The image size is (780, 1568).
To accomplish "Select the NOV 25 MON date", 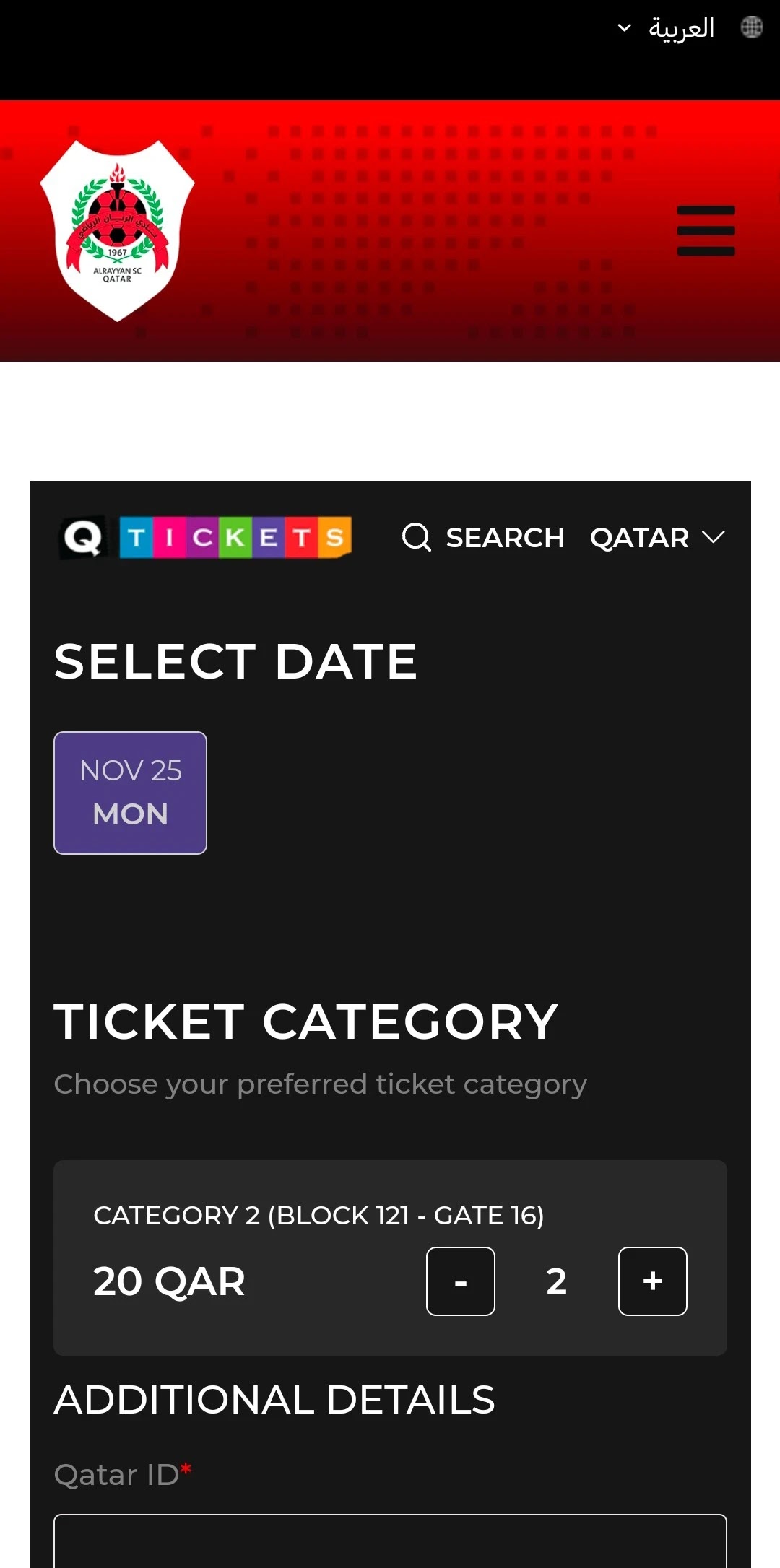I will pos(130,793).
